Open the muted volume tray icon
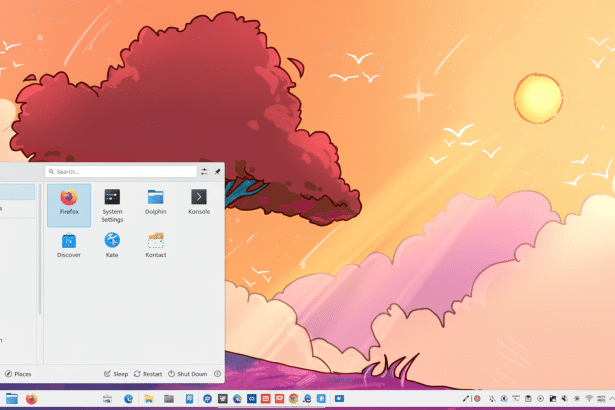This screenshot has width=615, height=410. 564,399
